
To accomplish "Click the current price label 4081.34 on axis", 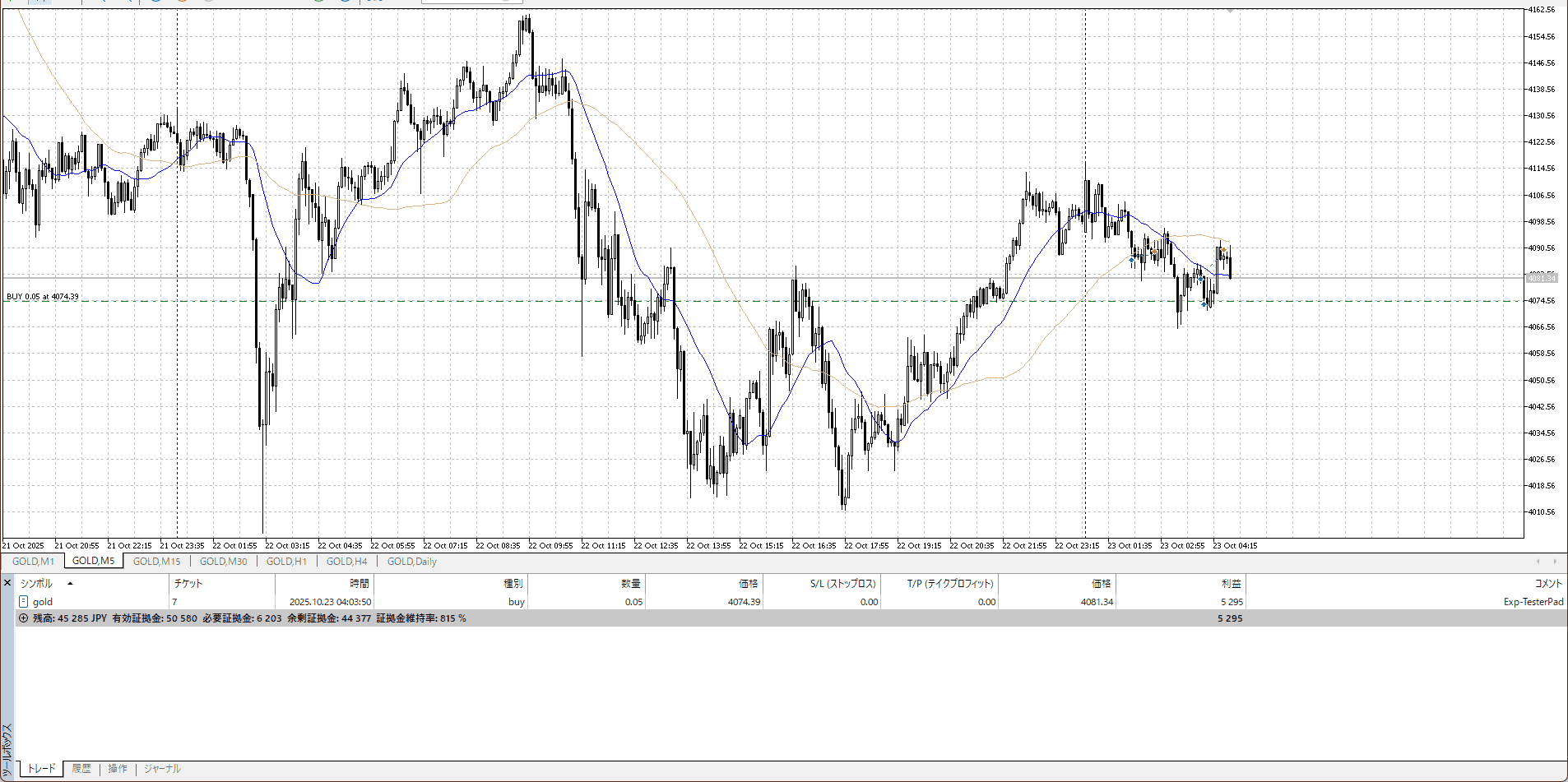I will (x=1542, y=278).
